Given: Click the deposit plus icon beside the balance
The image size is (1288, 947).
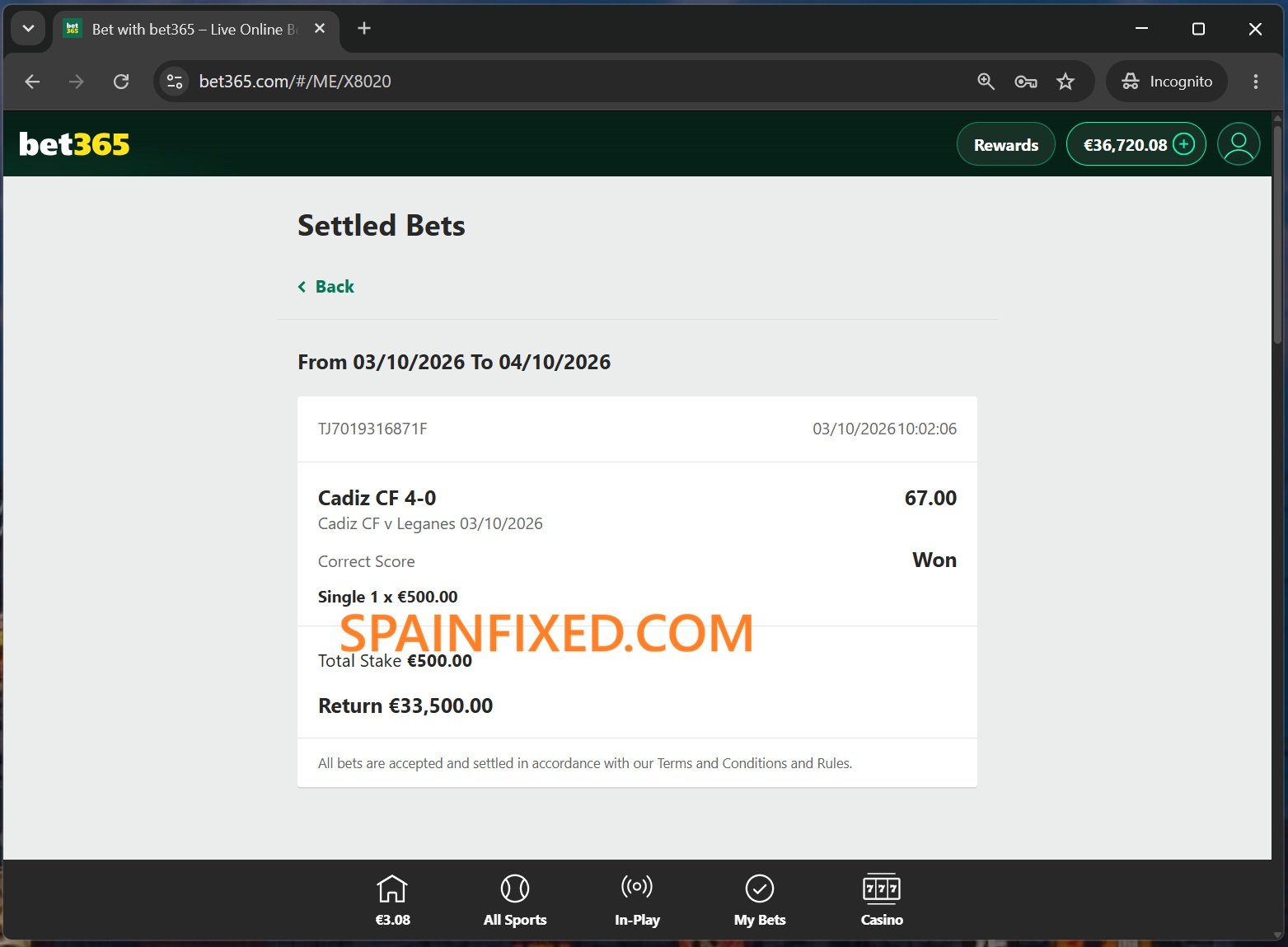Looking at the screenshot, I should (1184, 144).
